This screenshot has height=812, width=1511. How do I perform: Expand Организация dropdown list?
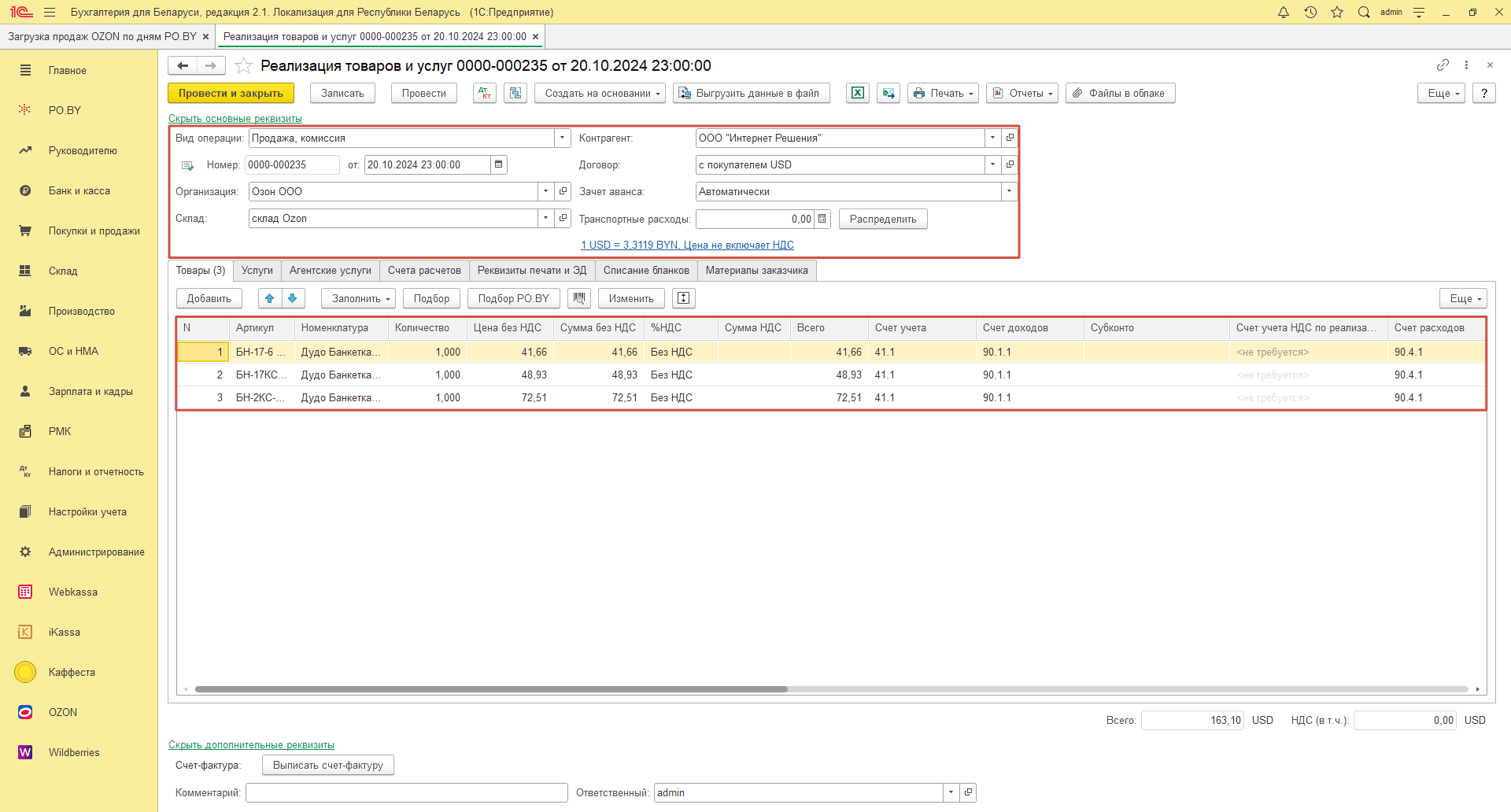(546, 192)
